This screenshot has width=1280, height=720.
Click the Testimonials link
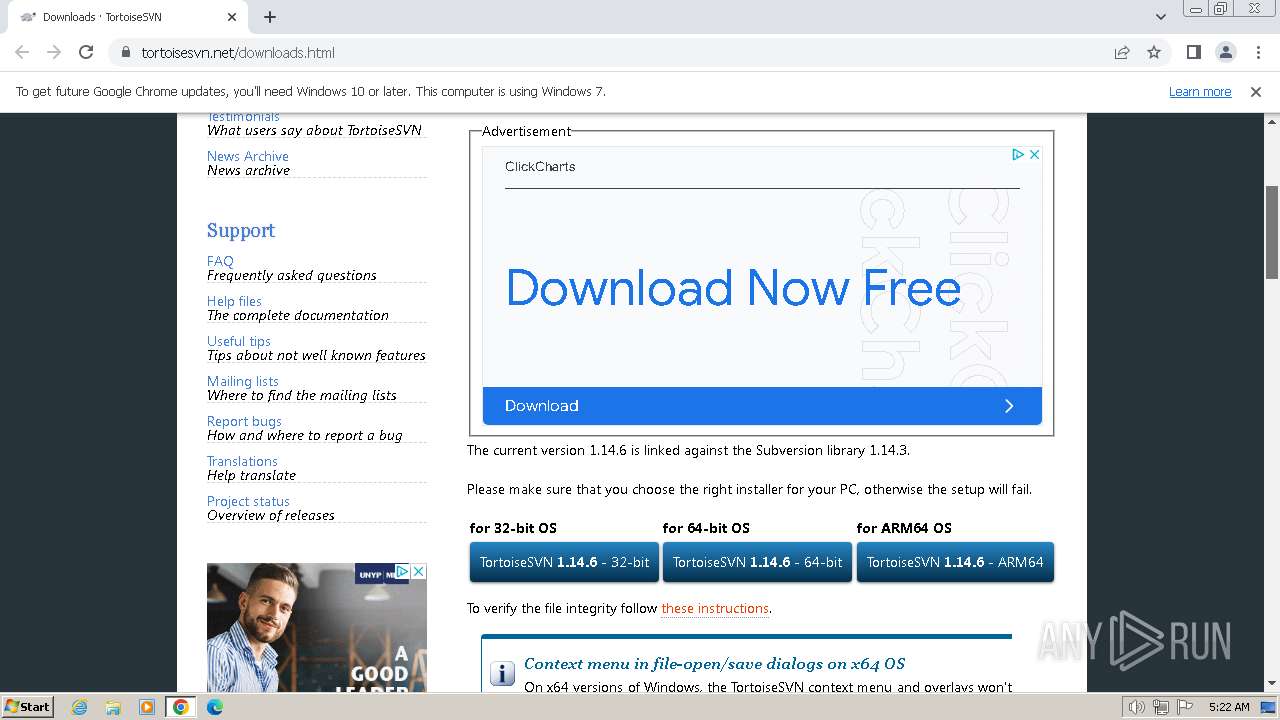click(x=243, y=117)
